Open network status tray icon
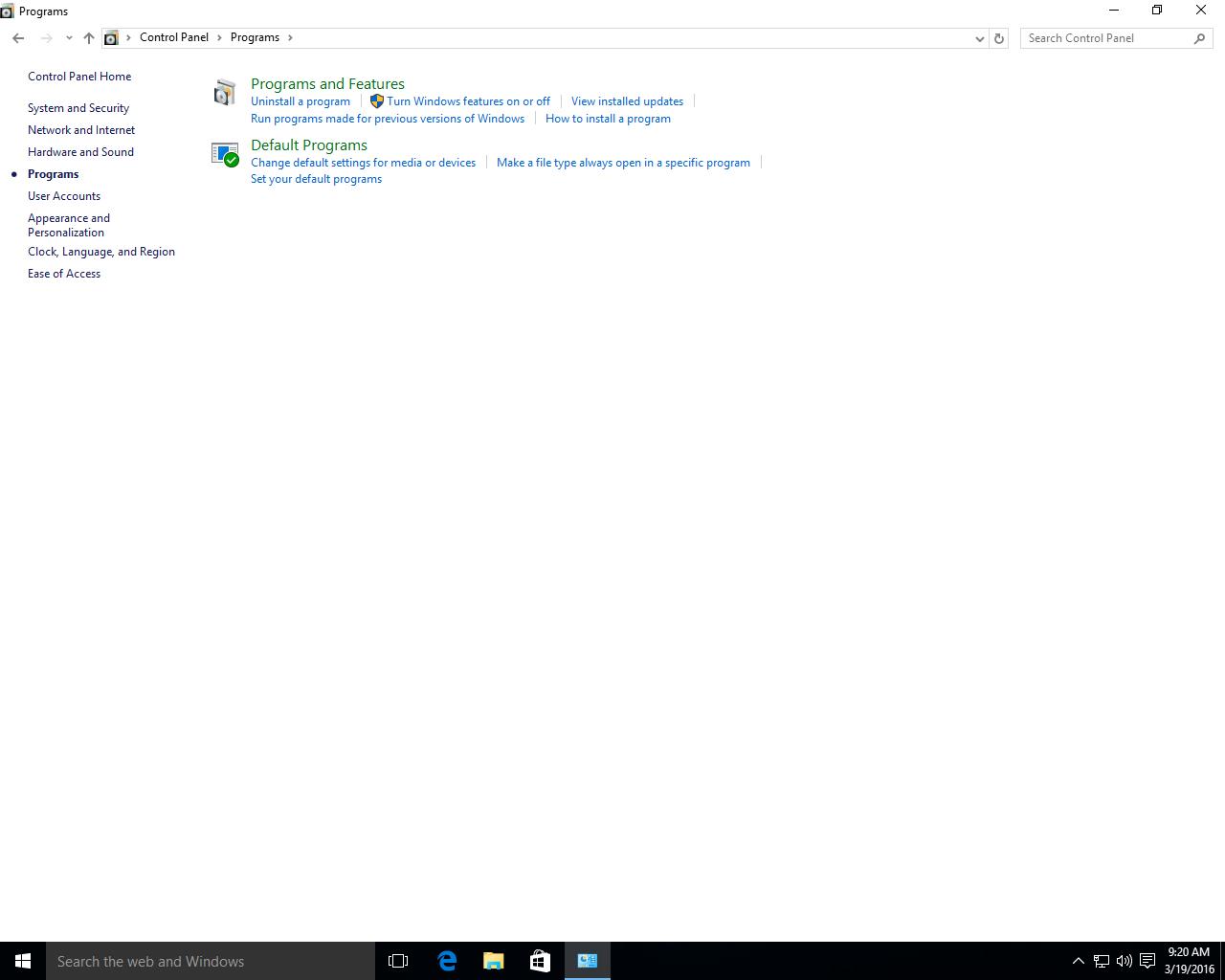The height and width of the screenshot is (980, 1225). click(1102, 961)
